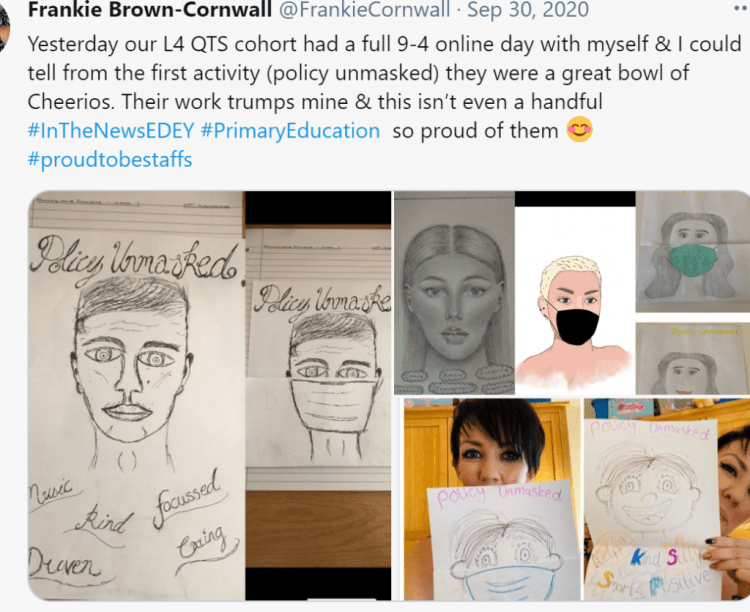Click the Kind Silly Positive words on drawing

click(x=651, y=569)
